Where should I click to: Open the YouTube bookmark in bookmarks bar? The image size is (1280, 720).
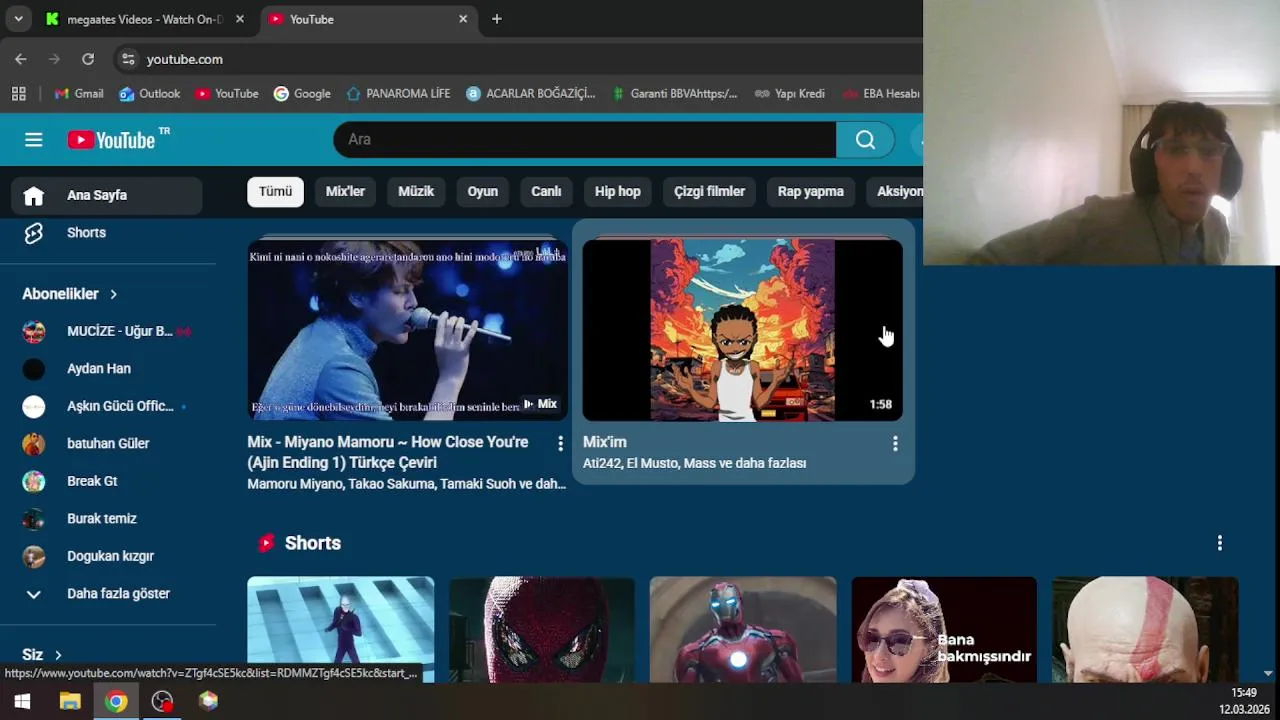click(x=227, y=93)
